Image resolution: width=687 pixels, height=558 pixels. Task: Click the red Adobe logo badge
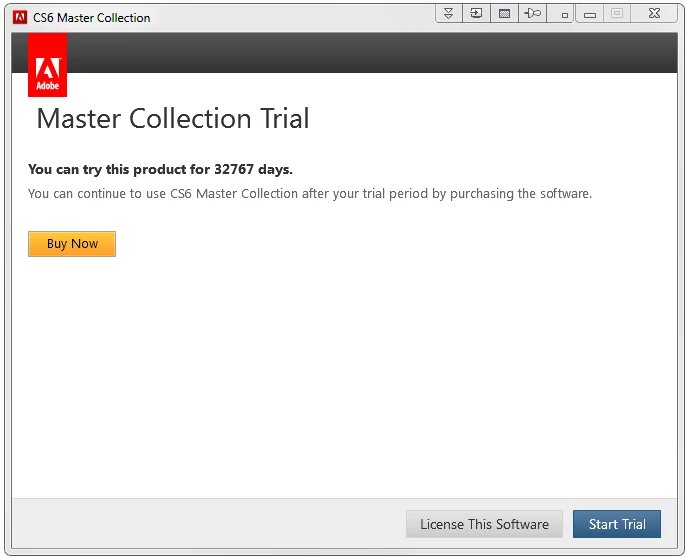[47, 65]
